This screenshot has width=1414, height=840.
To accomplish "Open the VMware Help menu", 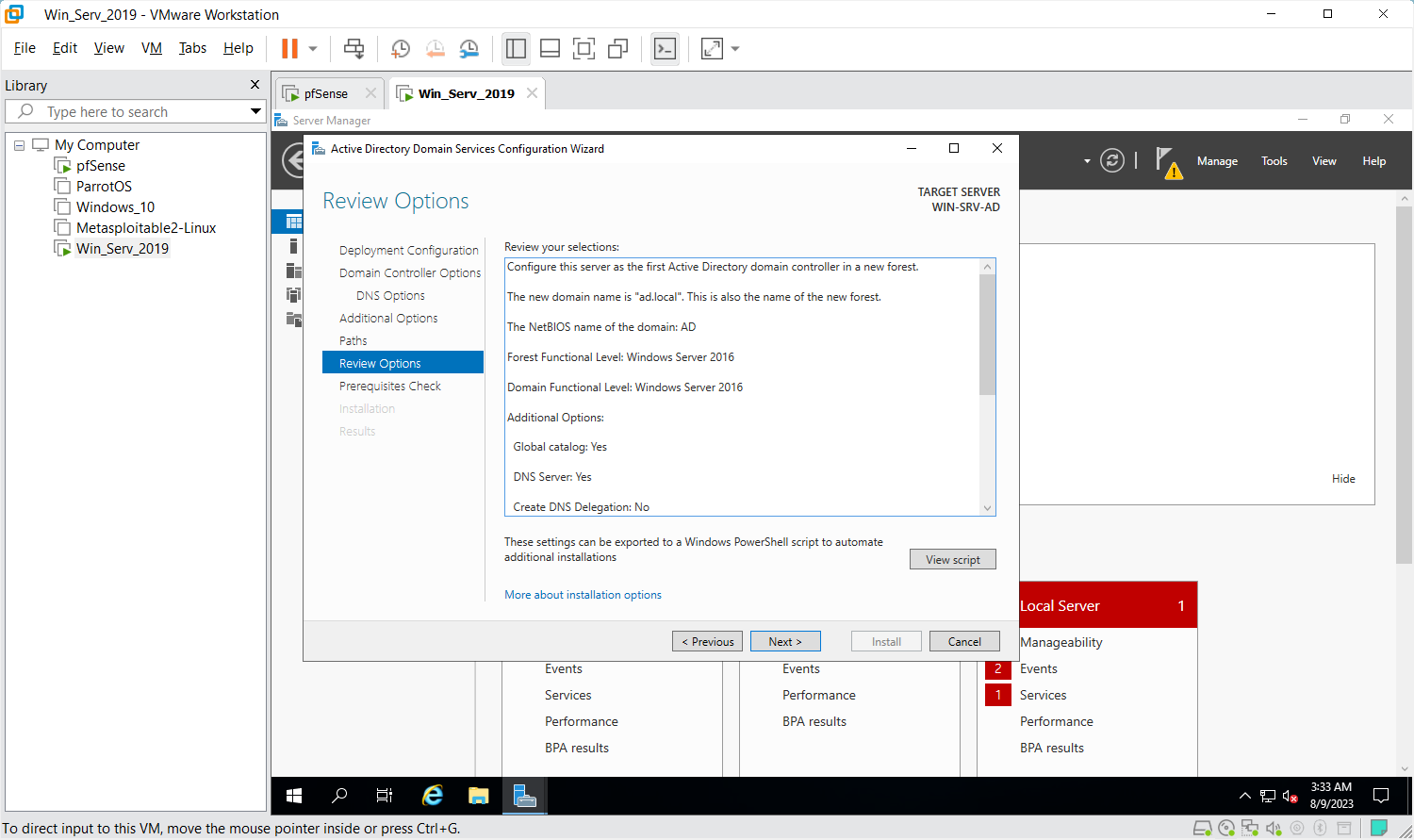I will coord(238,48).
